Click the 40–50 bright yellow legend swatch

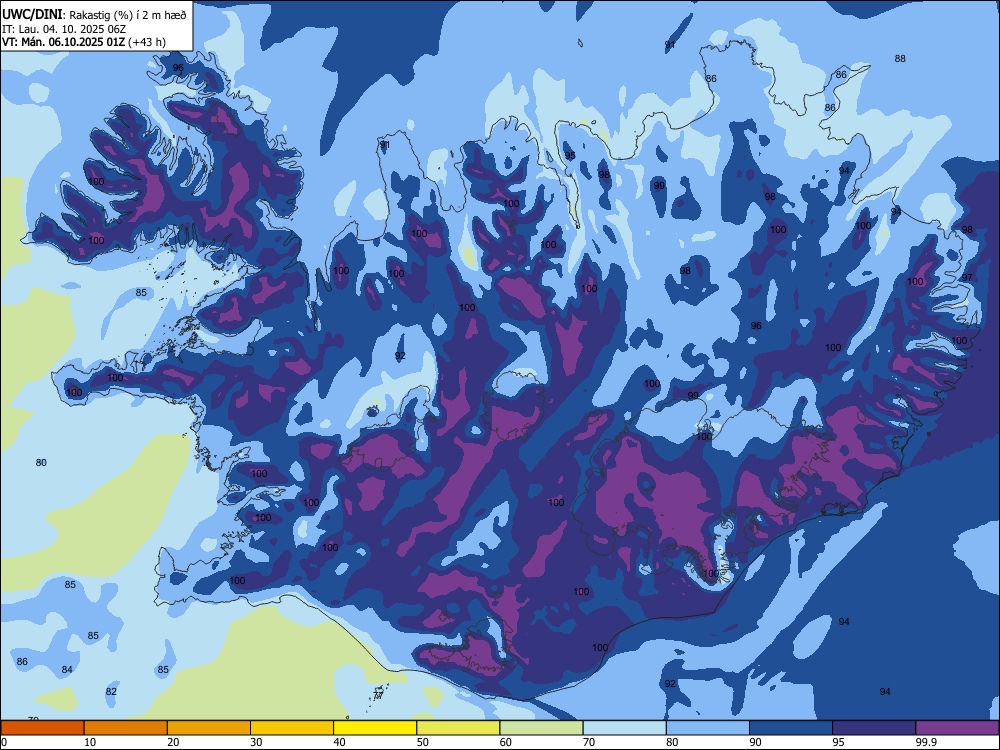click(x=375, y=728)
